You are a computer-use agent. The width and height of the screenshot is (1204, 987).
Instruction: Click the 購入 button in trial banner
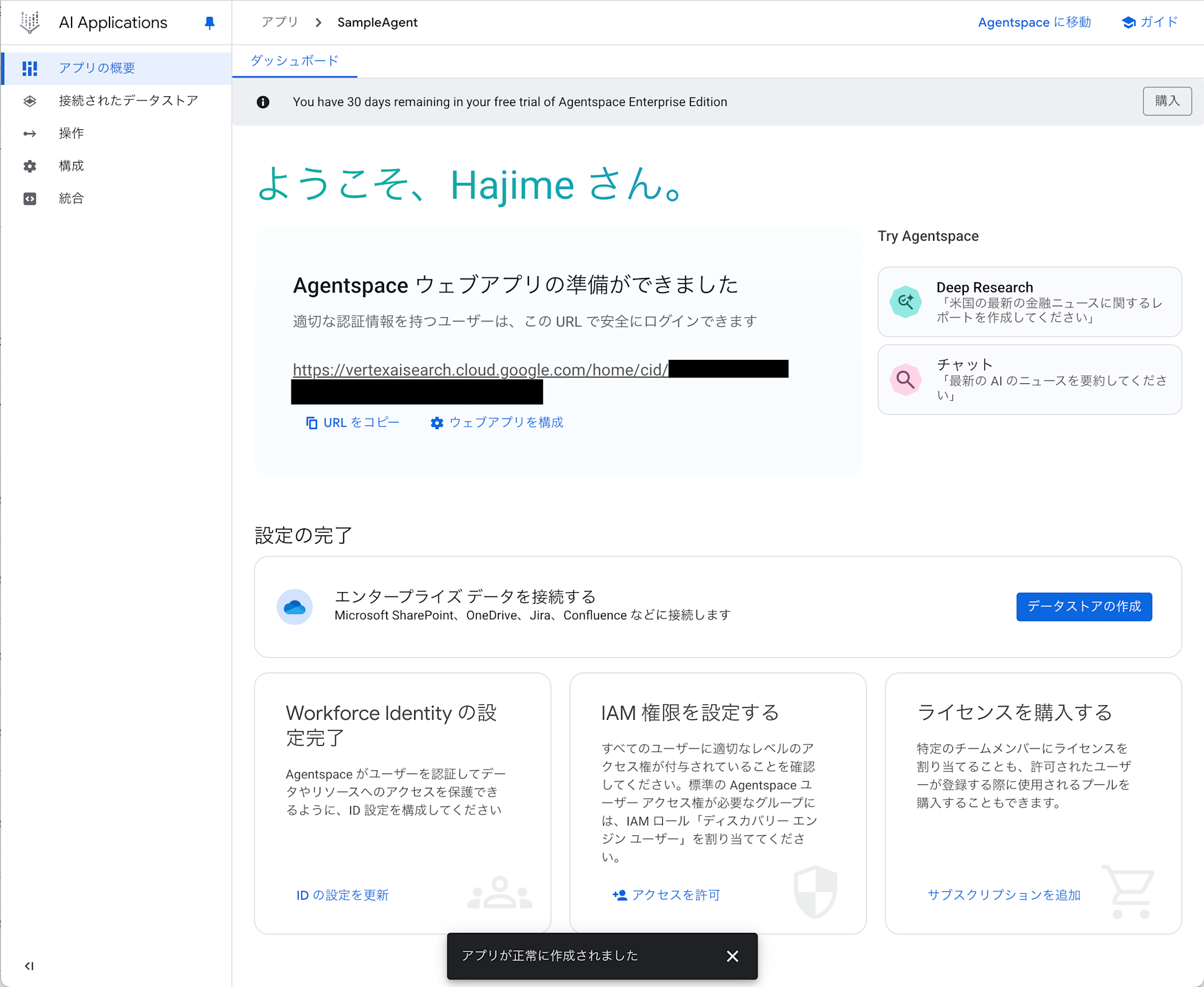pos(1167,101)
